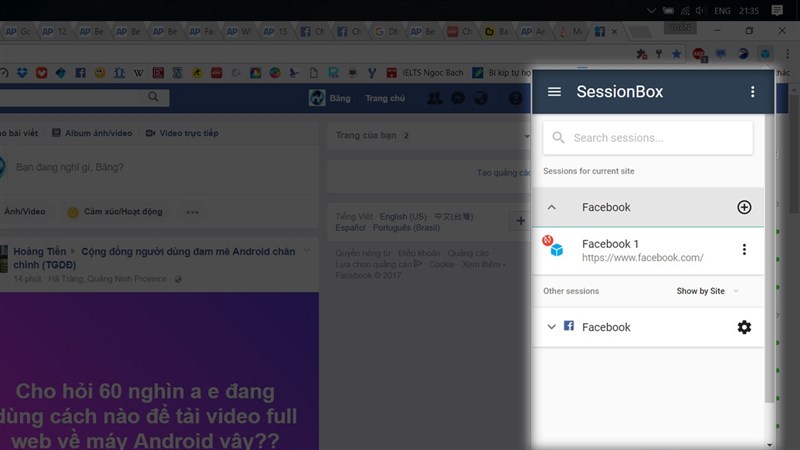
Task: Open the Facebook bookmark in bookmarks bar
Action: 81,73
